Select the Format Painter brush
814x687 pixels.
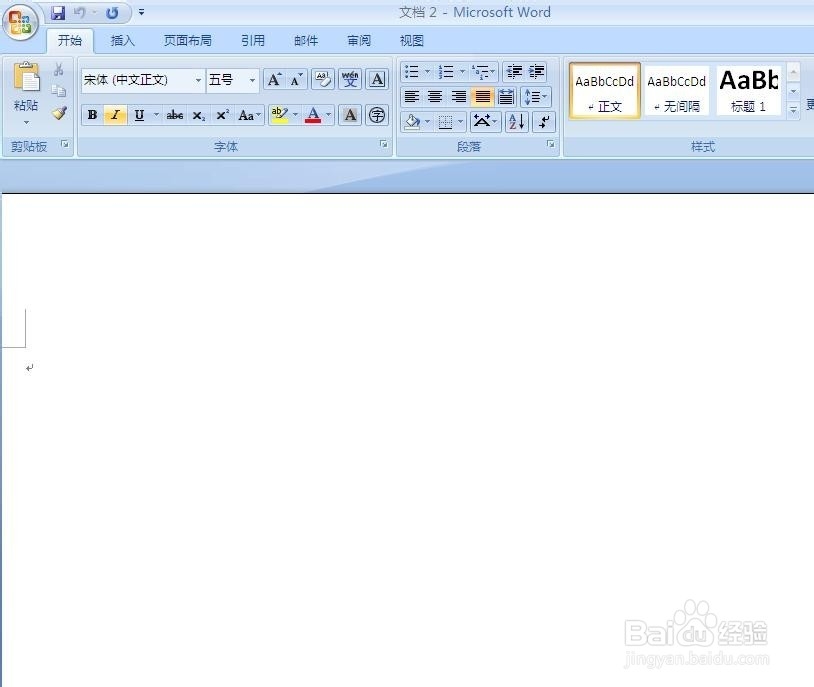click(59, 113)
